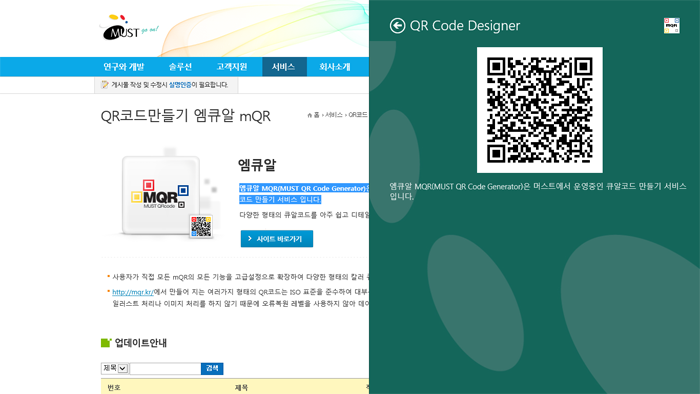Click the search text input field
The width and height of the screenshot is (700, 394).
tap(165, 369)
